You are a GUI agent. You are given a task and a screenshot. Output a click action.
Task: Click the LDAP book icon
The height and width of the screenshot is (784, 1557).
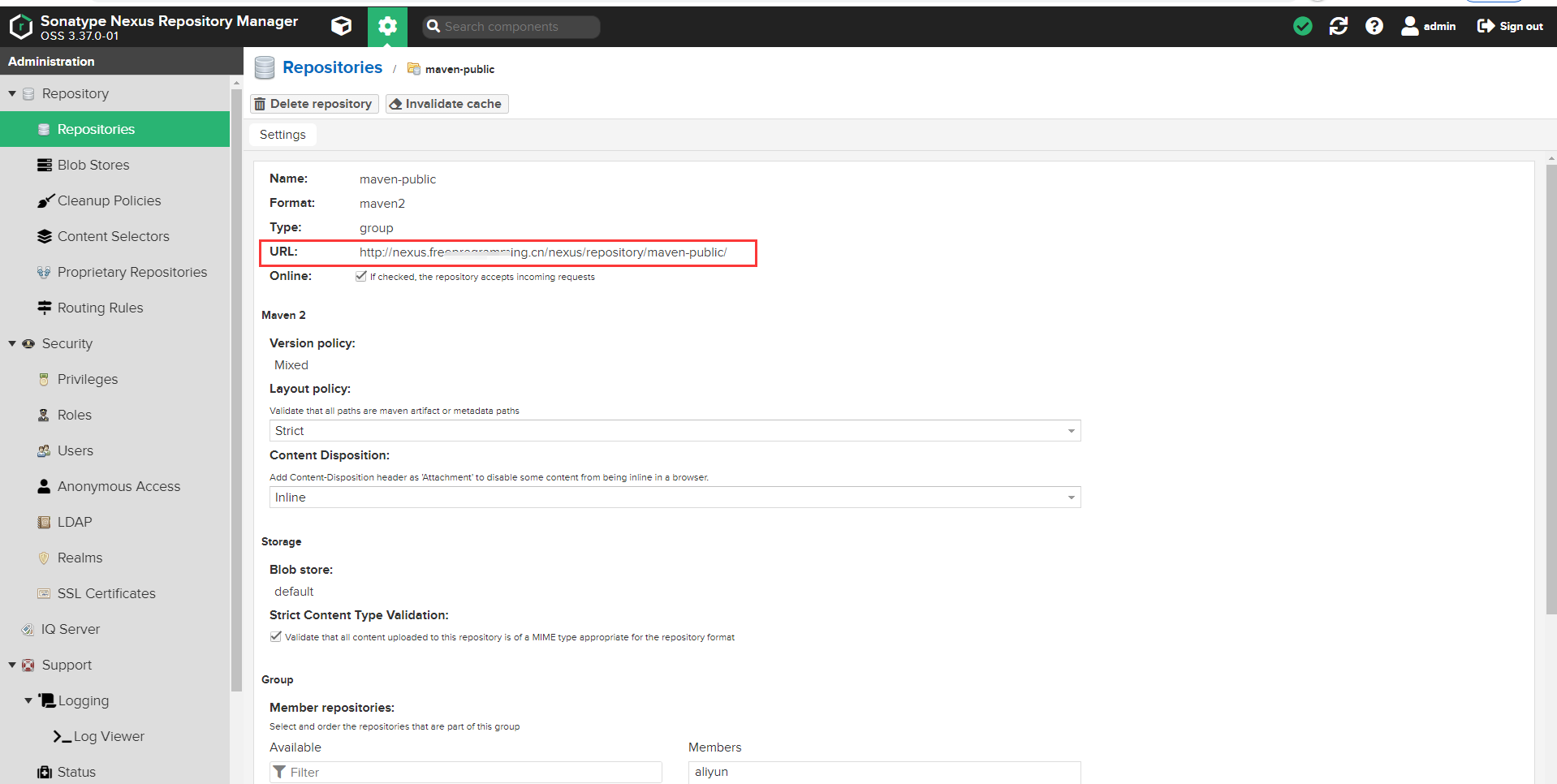coord(44,522)
